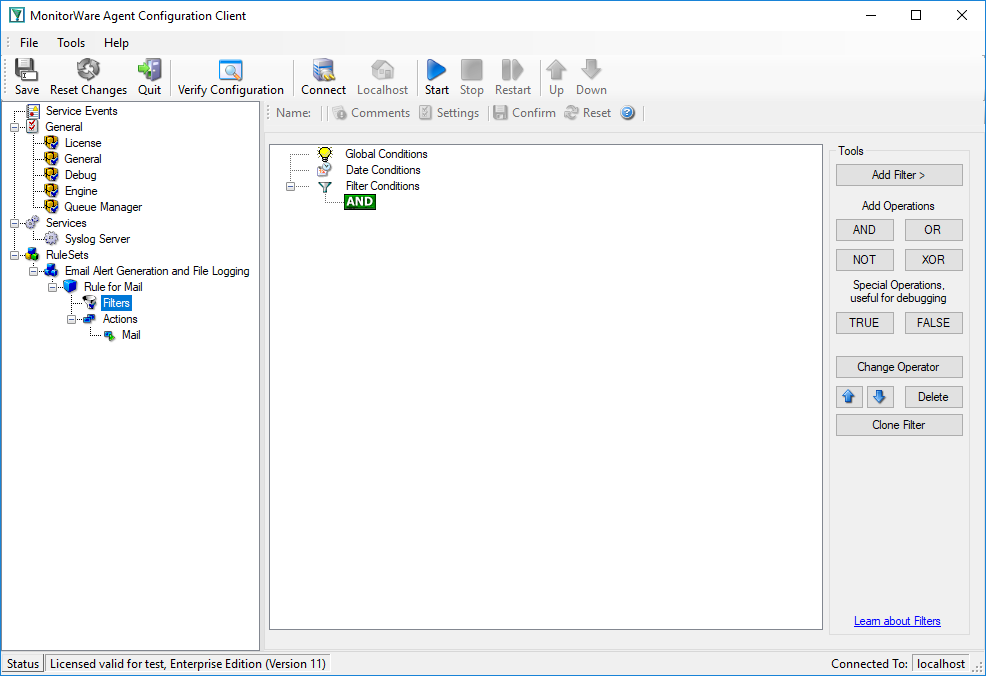Click the Stop service icon

point(472,70)
